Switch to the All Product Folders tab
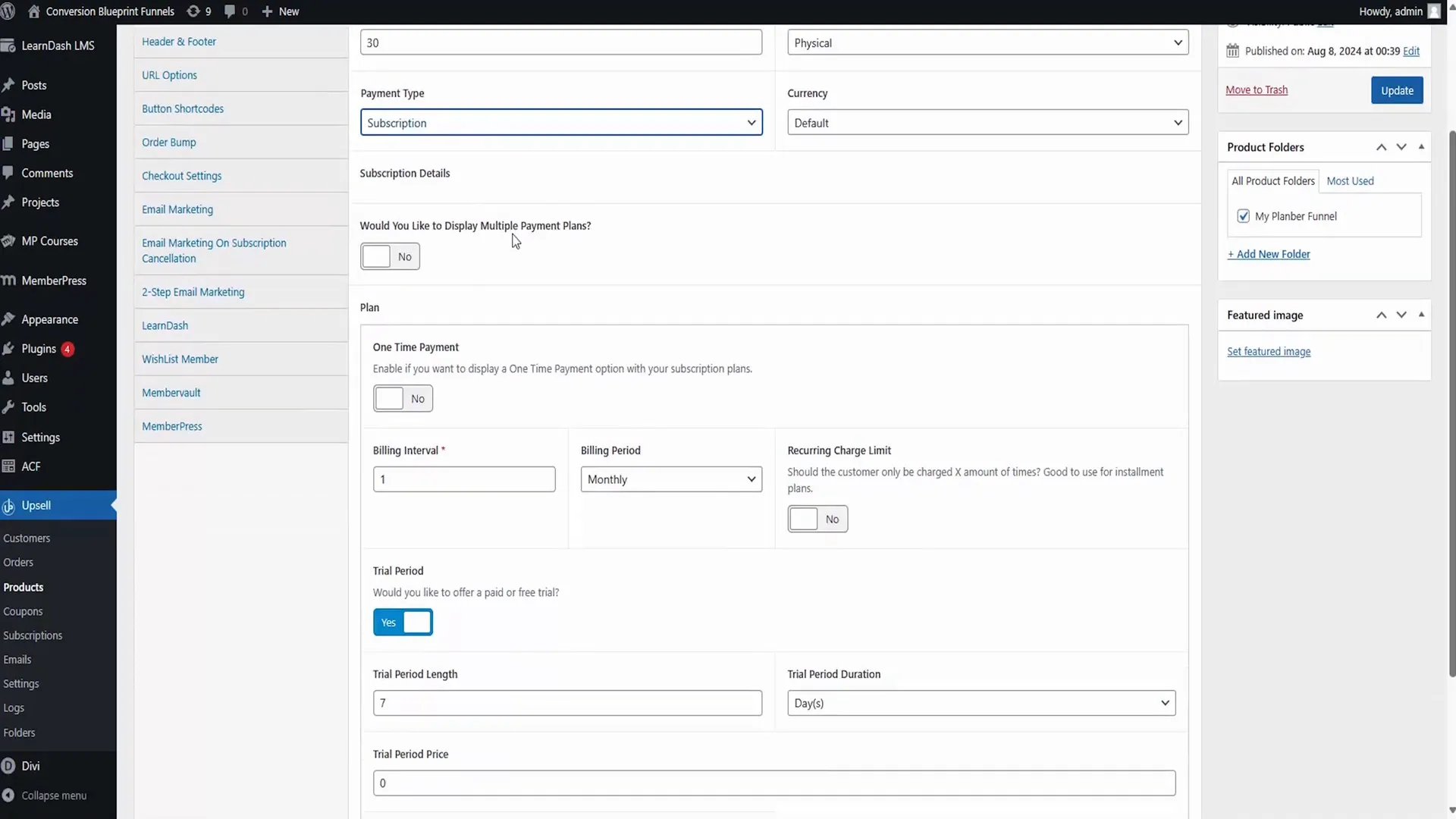 coord(1273,180)
